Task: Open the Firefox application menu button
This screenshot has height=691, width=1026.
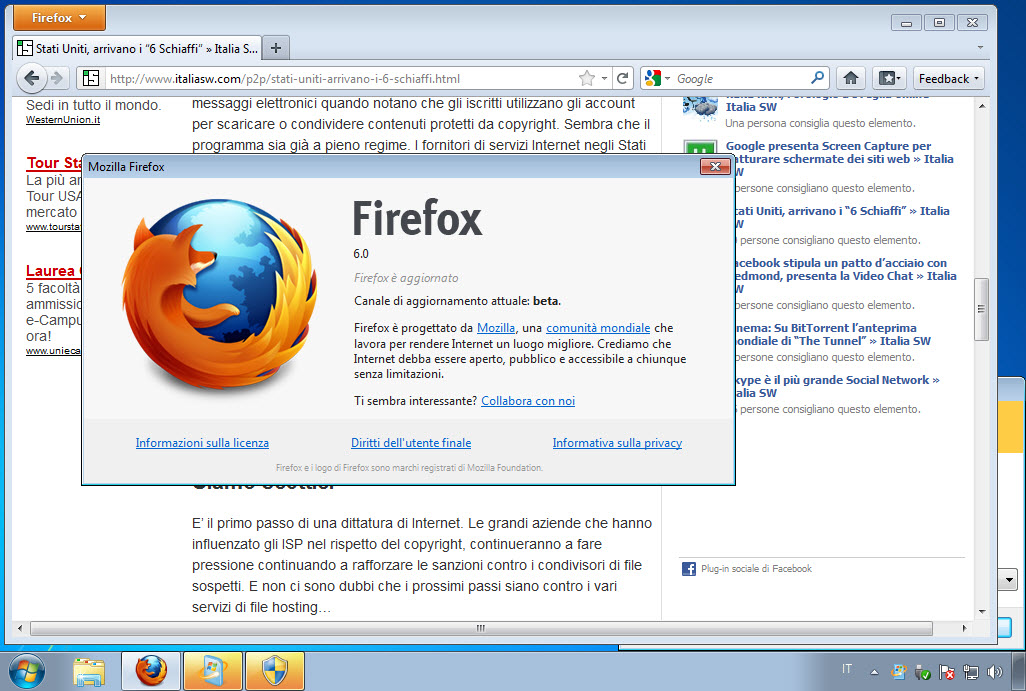Action: point(59,18)
